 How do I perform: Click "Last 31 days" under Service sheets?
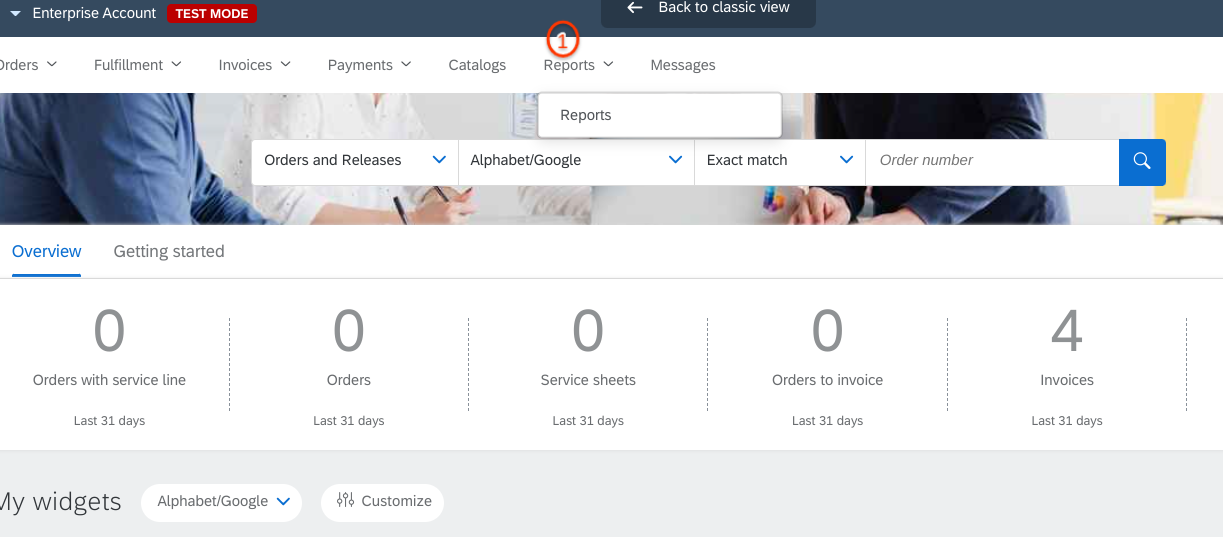(x=588, y=421)
